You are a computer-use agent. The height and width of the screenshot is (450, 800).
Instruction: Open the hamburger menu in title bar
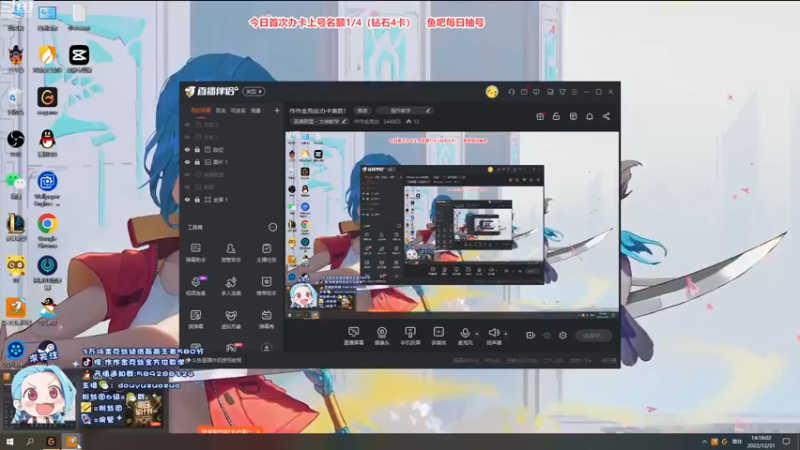pyautogui.click(x=574, y=92)
